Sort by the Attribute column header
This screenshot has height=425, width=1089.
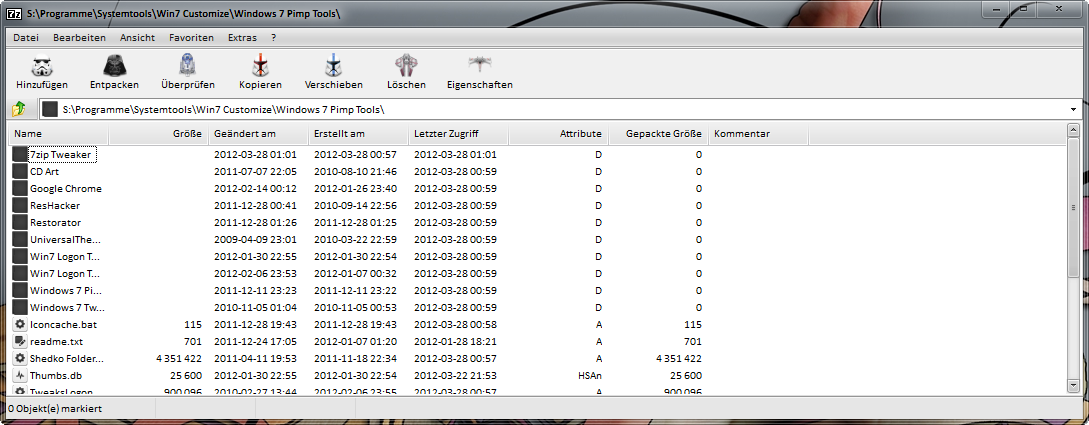tap(558, 134)
